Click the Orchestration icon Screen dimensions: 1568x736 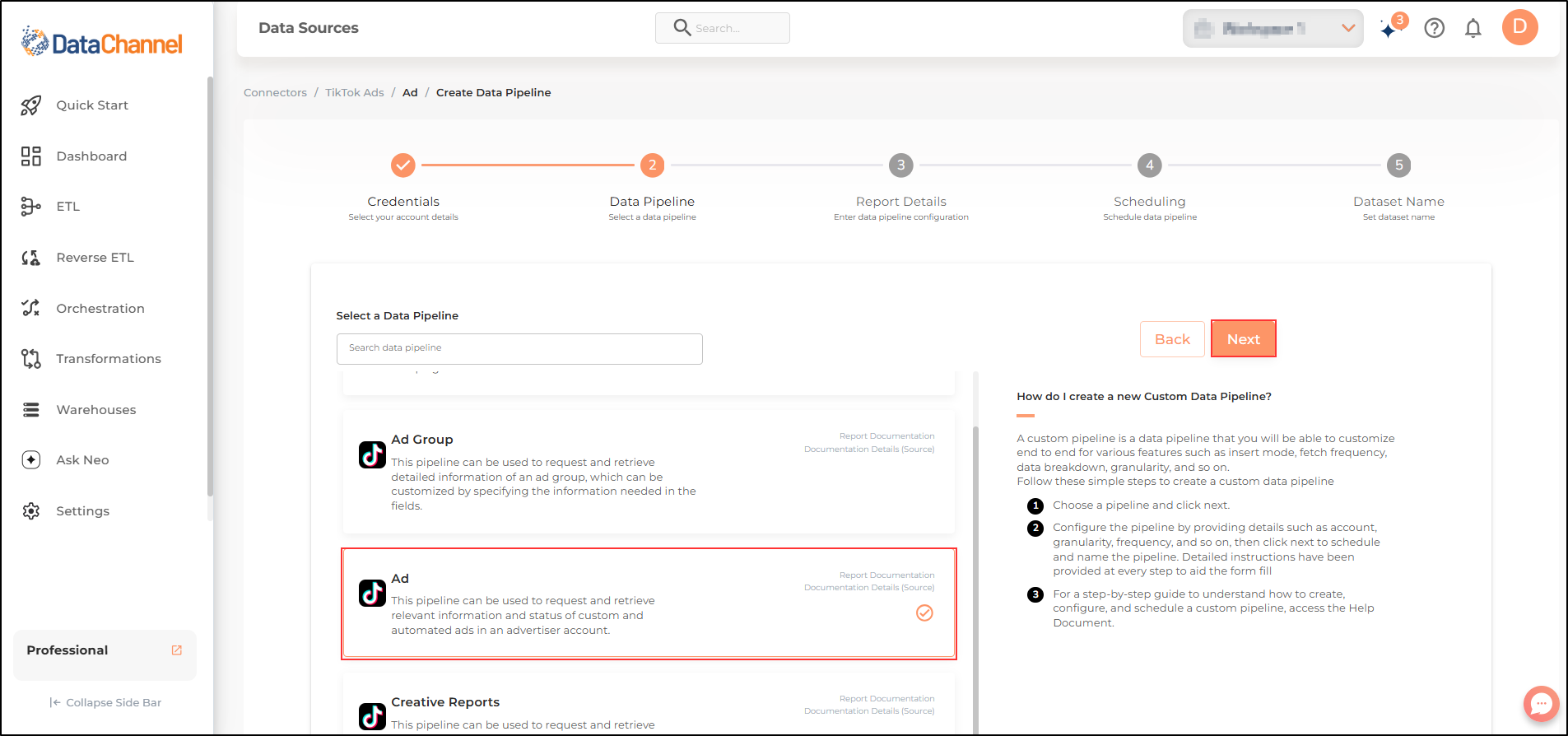31,308
